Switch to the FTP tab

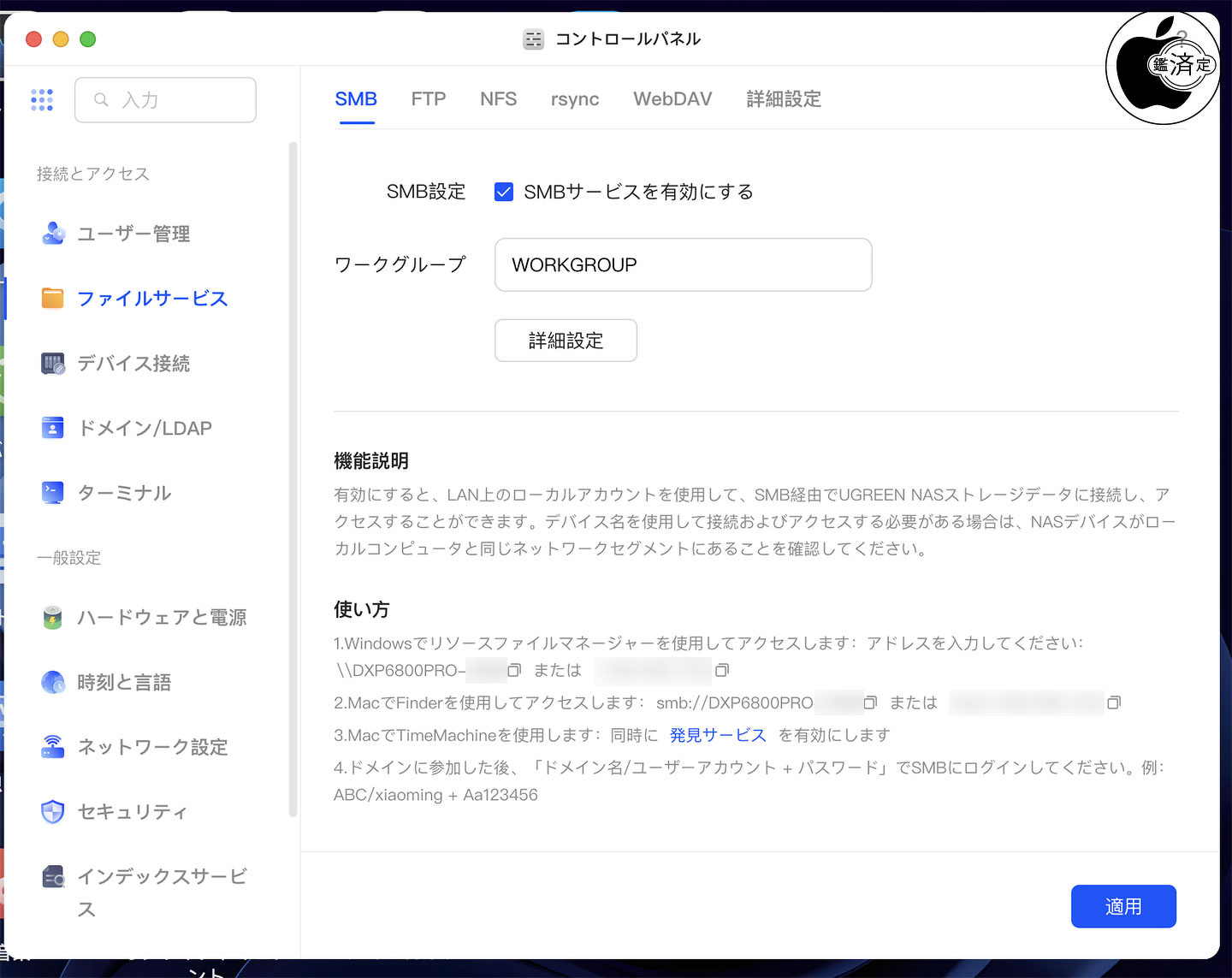coord(429,99)
